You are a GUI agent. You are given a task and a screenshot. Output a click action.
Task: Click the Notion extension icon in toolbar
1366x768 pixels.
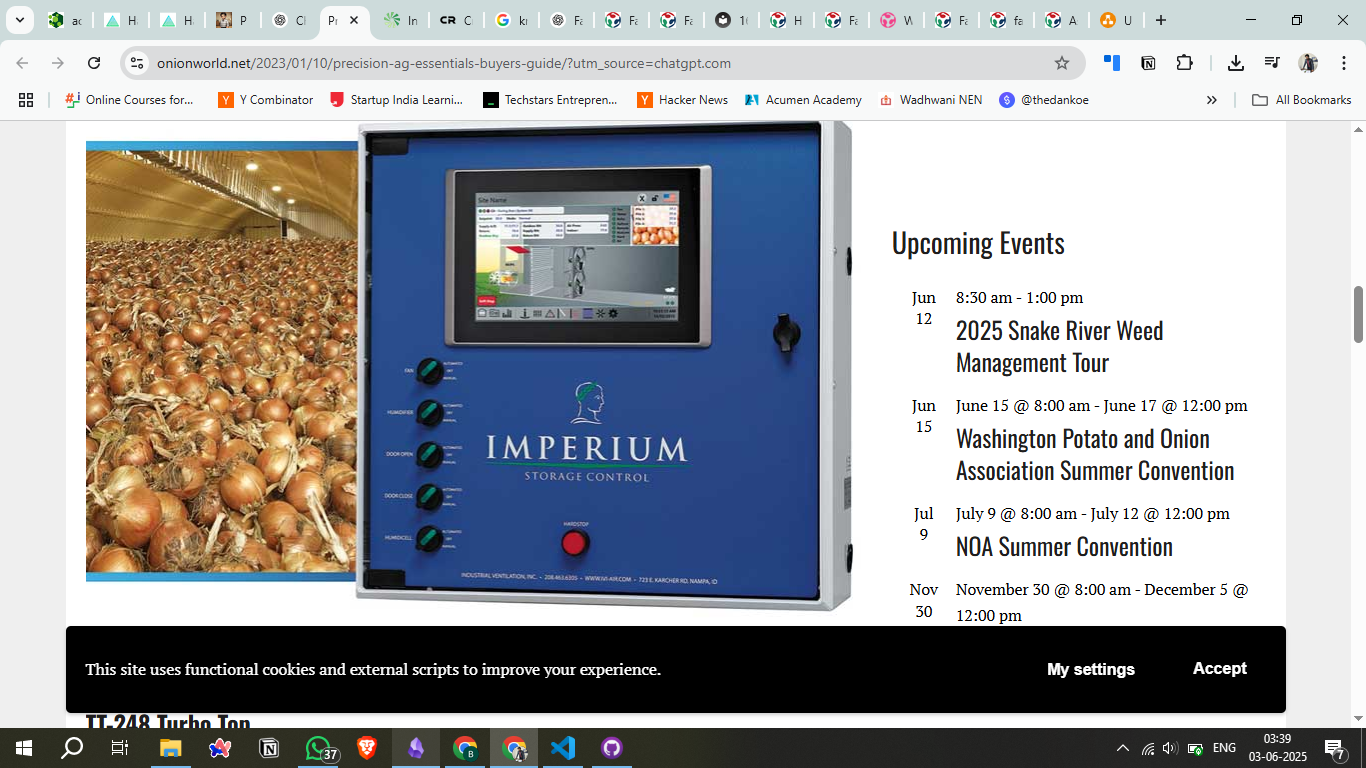coord(1149,63)
